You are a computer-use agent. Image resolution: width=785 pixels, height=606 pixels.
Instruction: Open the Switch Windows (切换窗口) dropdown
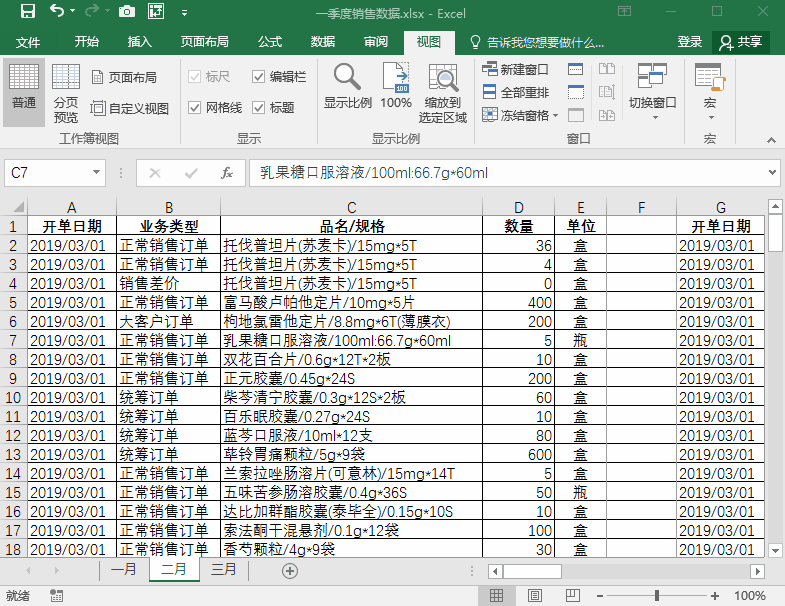[x=652, y=91]
